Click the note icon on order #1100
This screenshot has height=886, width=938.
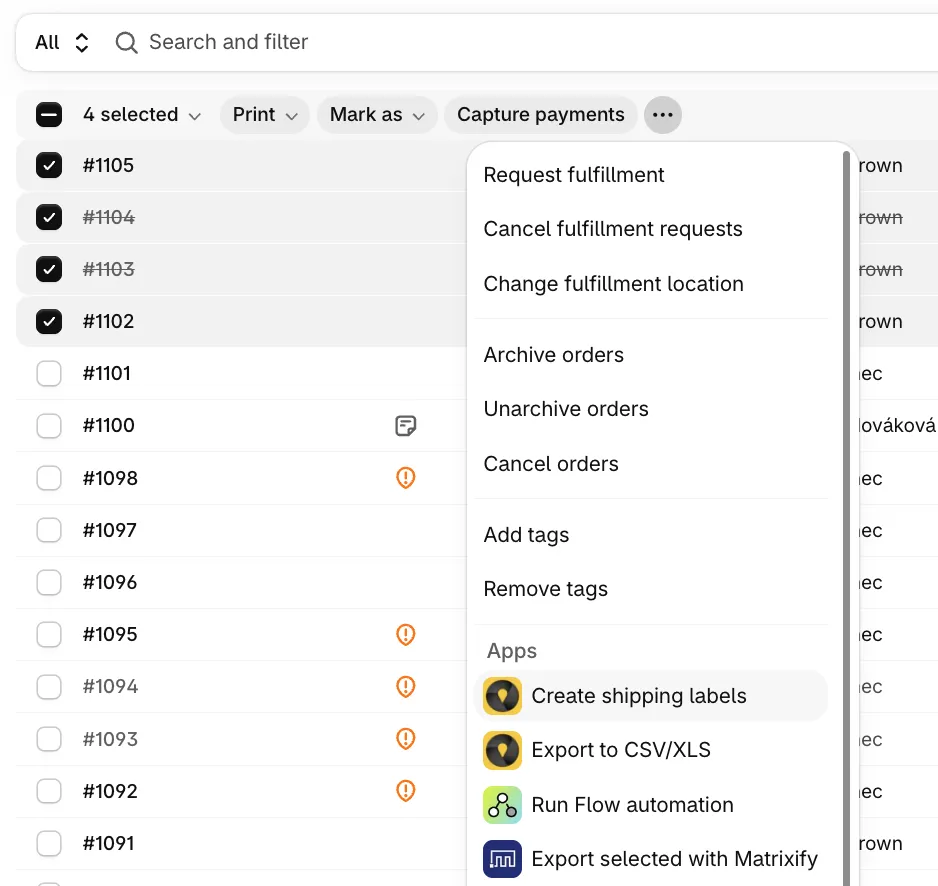point(406,425)
